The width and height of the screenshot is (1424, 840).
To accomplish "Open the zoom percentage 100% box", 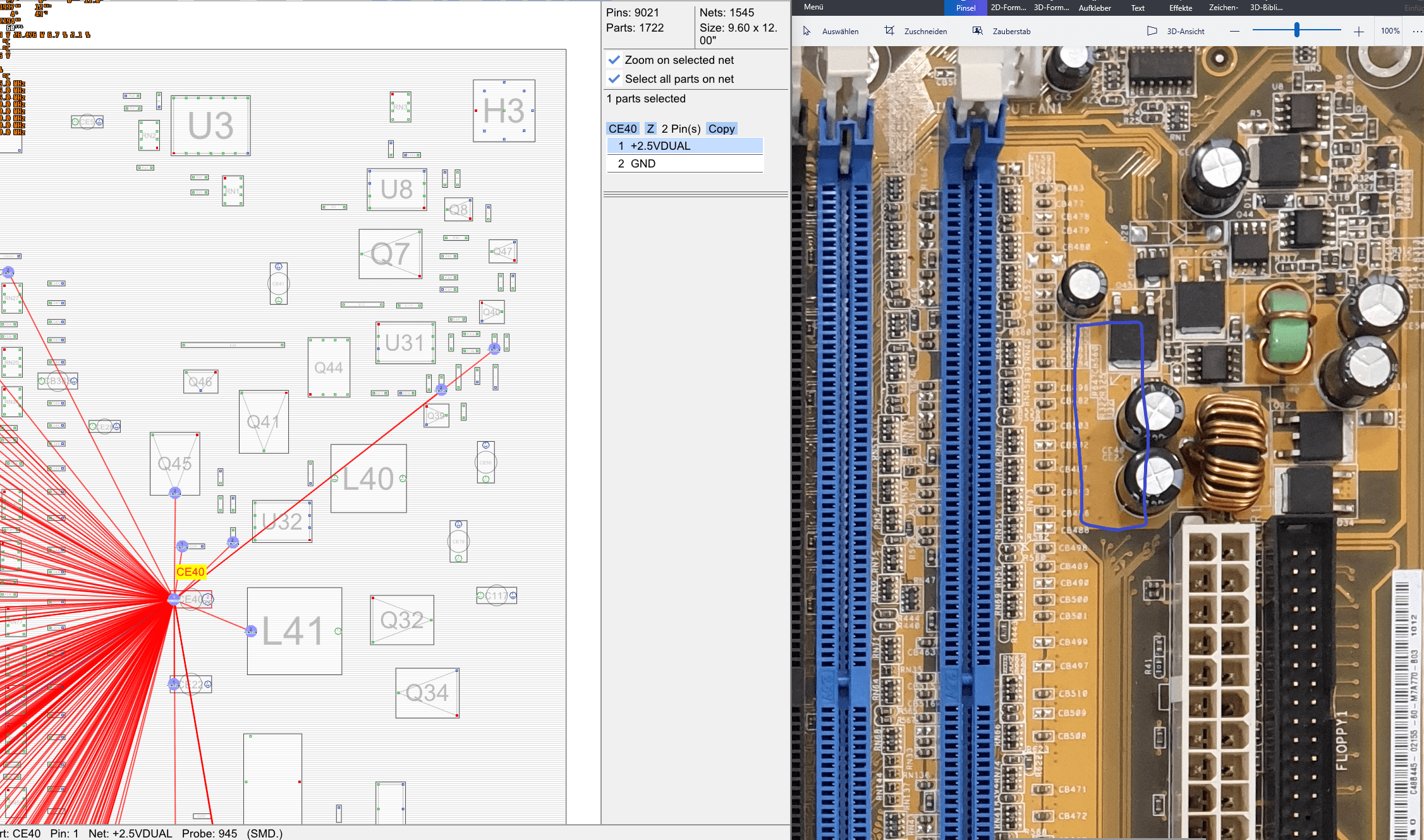I will pyautogui.click(x=1390, y=31).
